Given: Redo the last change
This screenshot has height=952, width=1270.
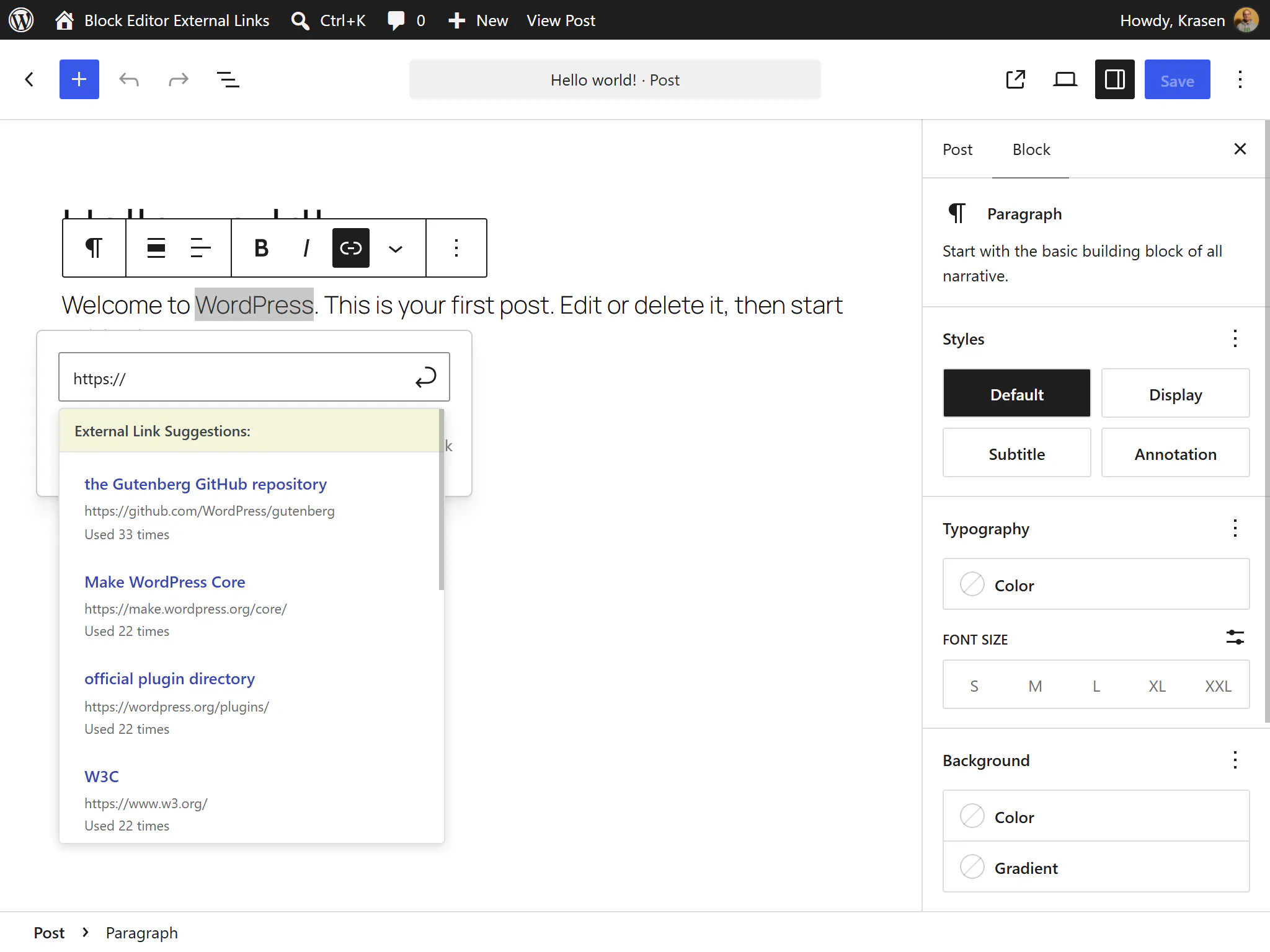Looking at the screenshot, I should (179, 79).
